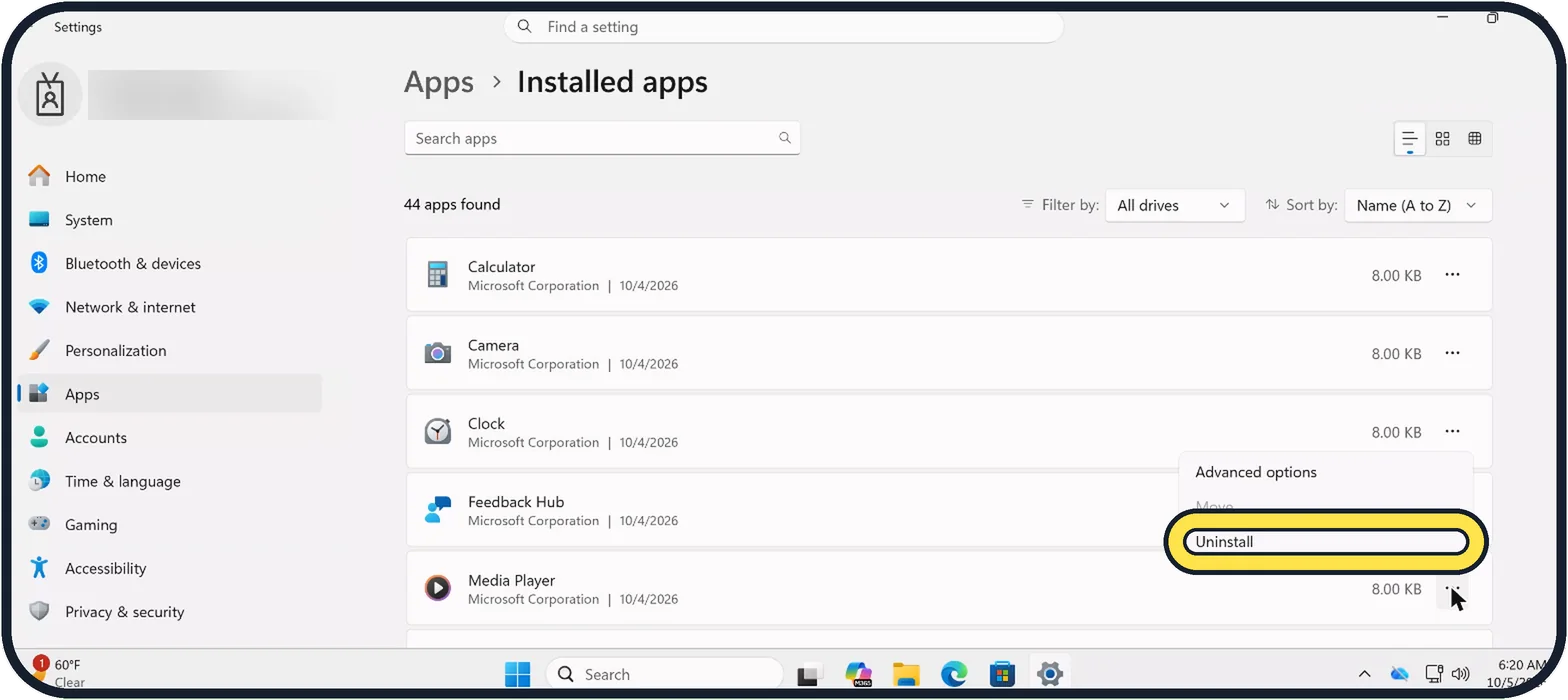Viewport: 1568px width, 700px height.
Task: Click the 44 apps found text
Action: (452, 204)
